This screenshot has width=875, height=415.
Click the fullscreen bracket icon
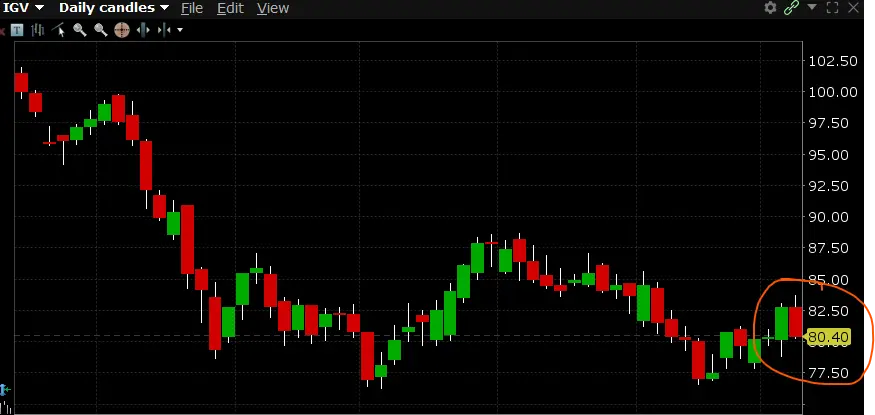pos(832,8)
